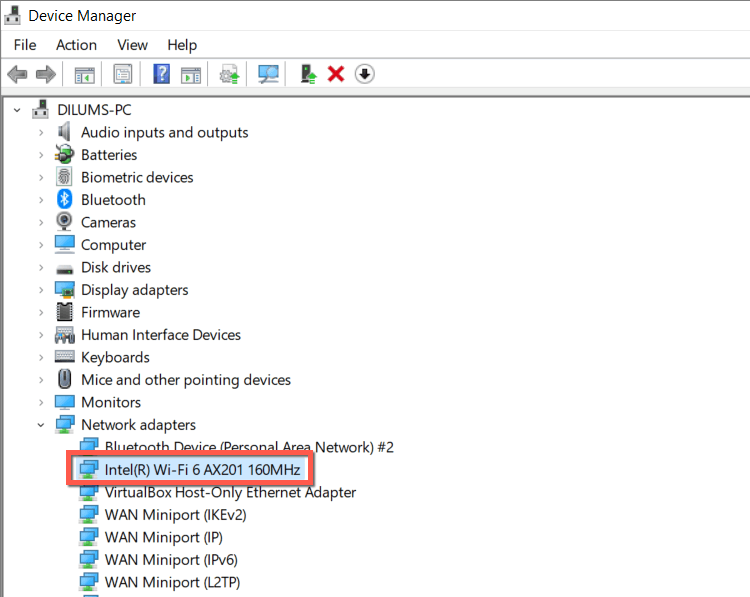Viewport: 750px width, 597px height.
Task: Click the Back arrow toolbar button
Action: pyautogui.click(x=18, y=74)
